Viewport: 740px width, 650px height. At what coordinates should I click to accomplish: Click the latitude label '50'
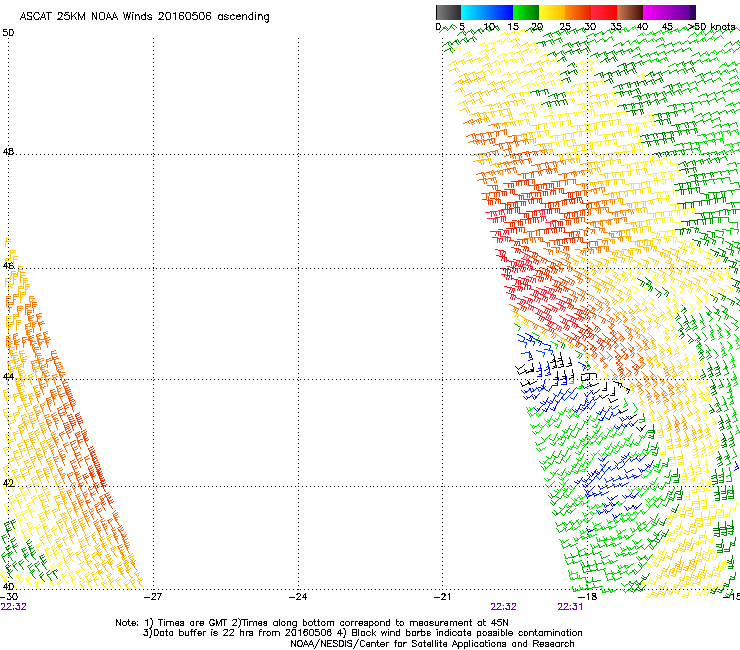pyautogui.click(x=8, y=33)
